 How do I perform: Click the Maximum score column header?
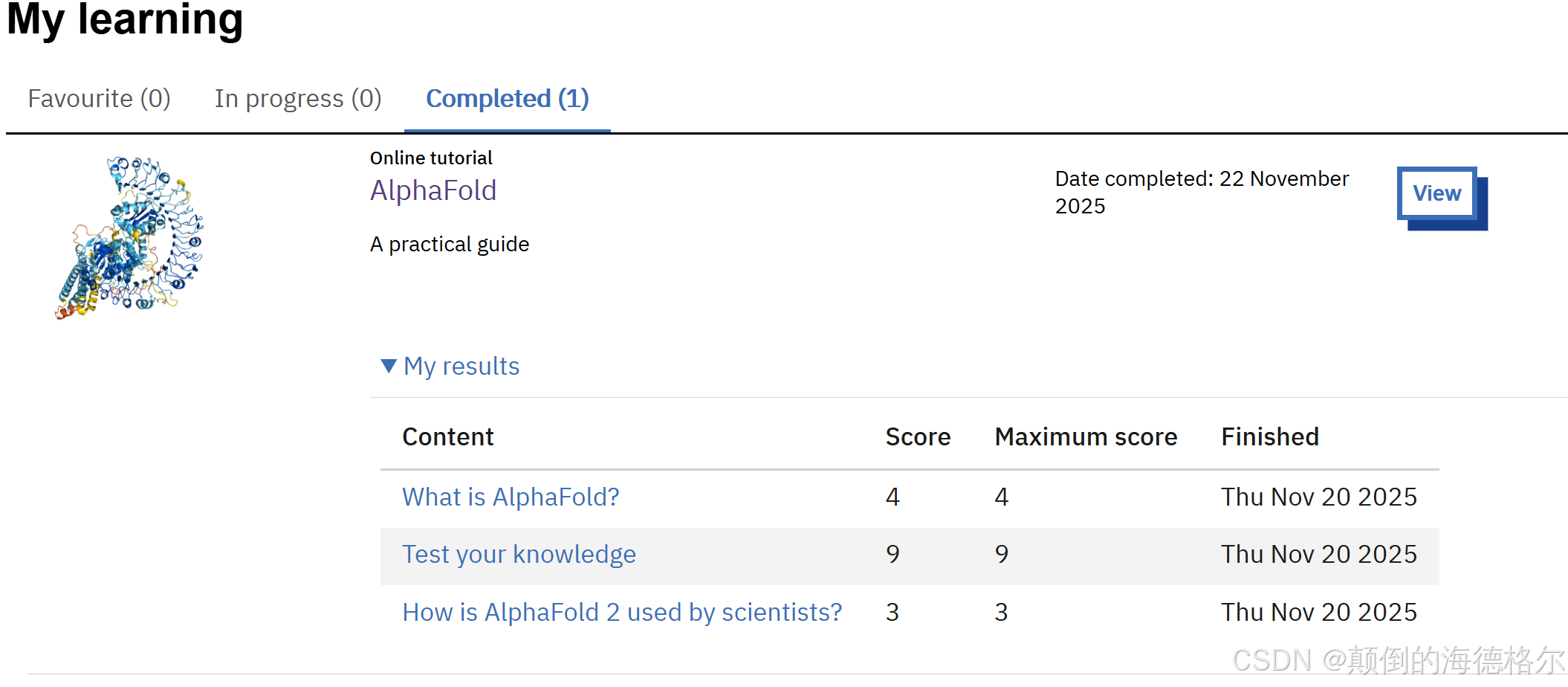[x=1086, y=437]
